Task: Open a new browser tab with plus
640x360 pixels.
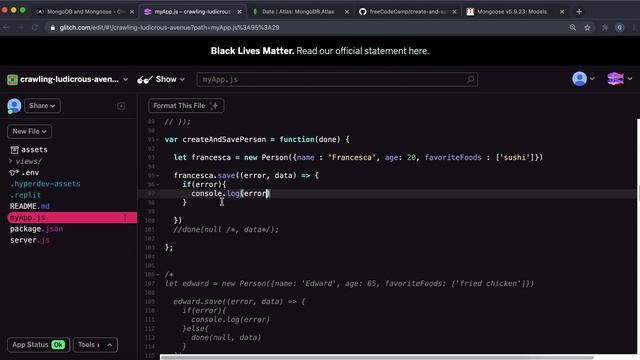Action: tap(579, 12)
